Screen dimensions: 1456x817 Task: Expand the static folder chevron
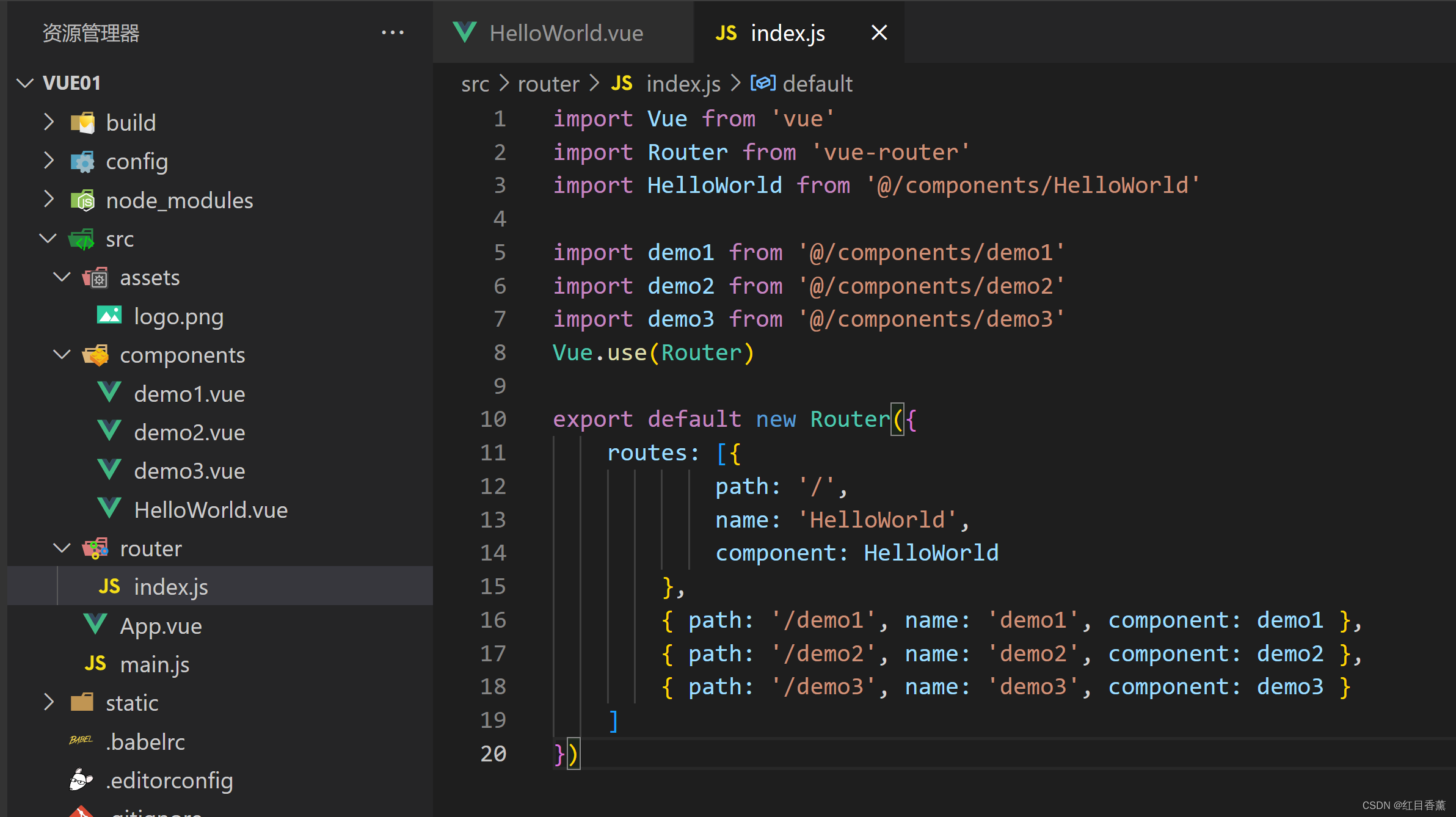coord(49,702)
